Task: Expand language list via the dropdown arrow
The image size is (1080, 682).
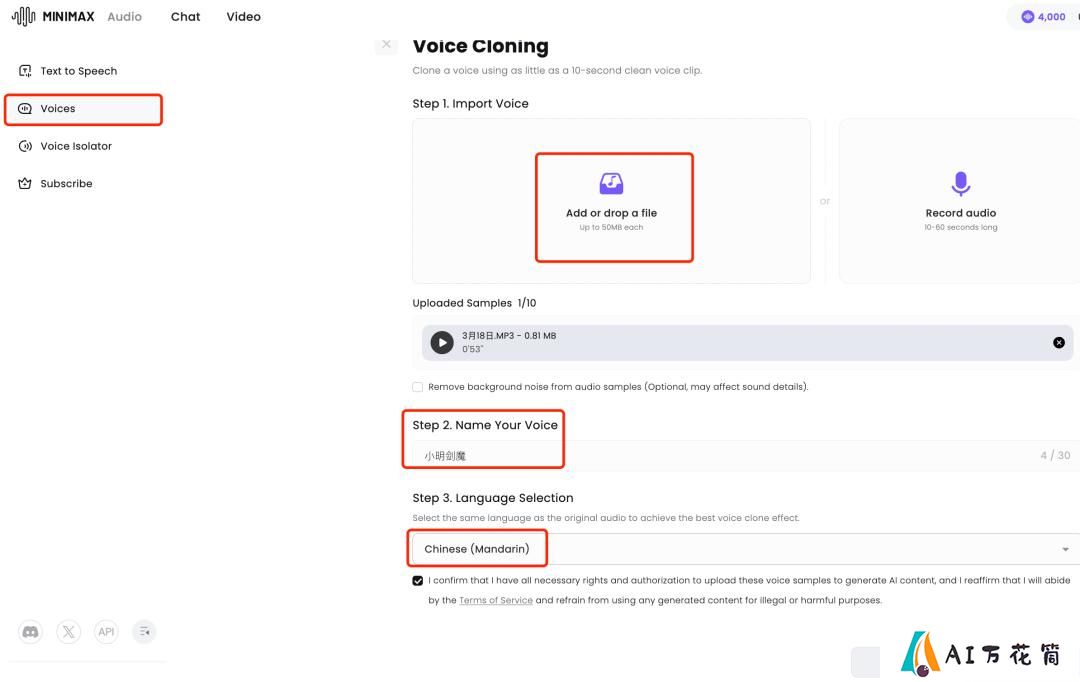Action: 1065,549
